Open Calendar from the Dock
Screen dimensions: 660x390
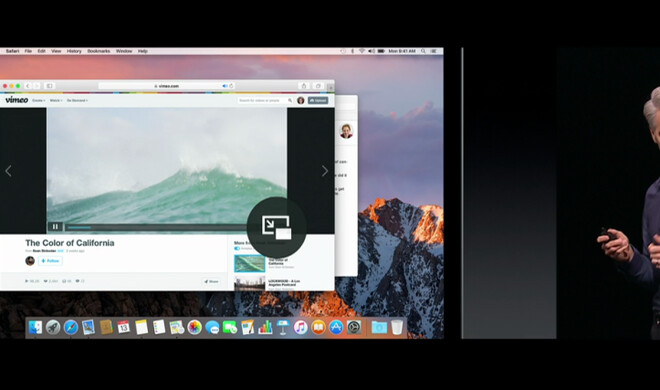pos(124,327)
